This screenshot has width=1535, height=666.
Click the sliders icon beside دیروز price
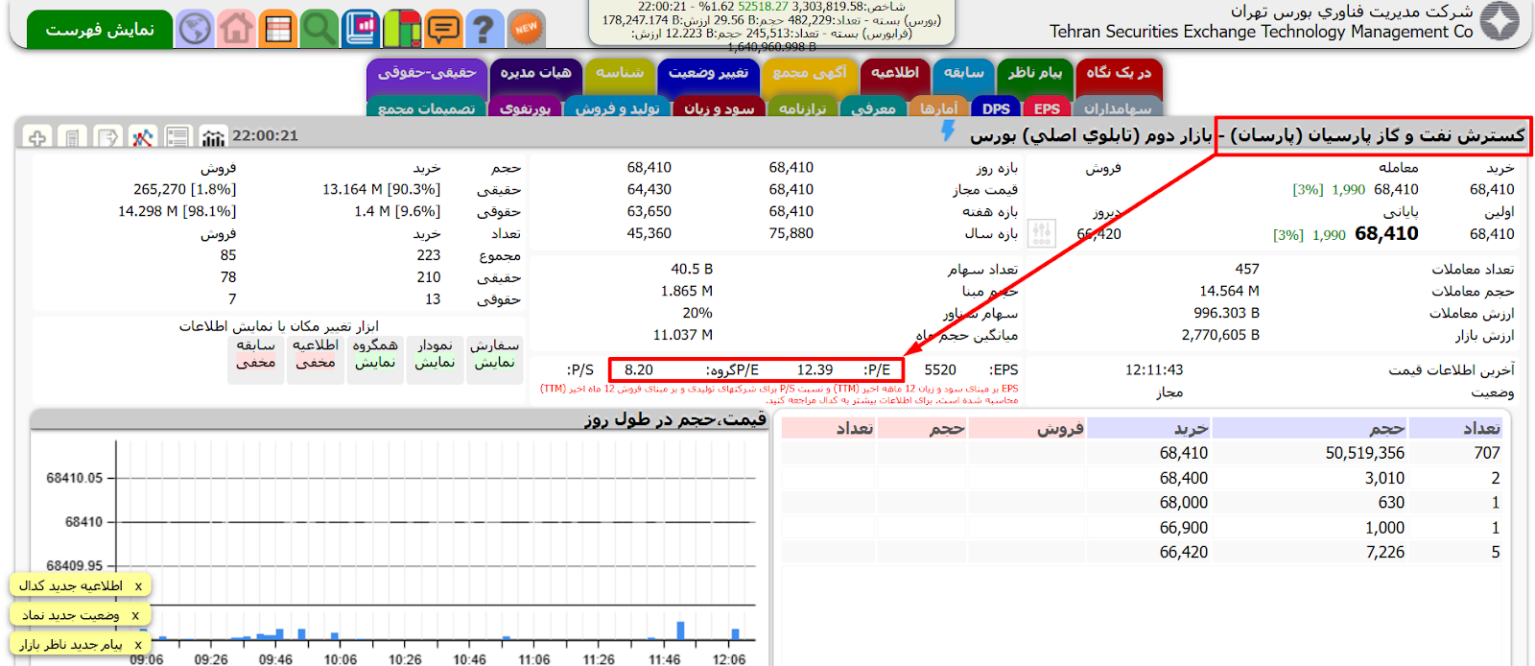tap(1041, 234)
